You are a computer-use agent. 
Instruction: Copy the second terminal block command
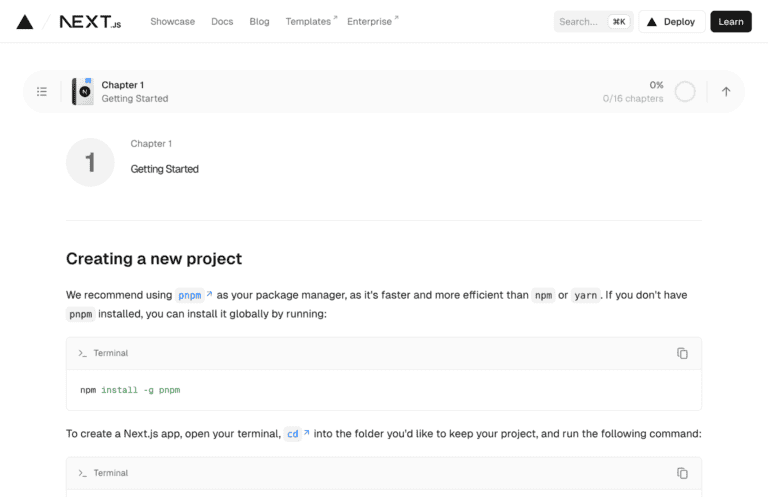click(682, 473)
